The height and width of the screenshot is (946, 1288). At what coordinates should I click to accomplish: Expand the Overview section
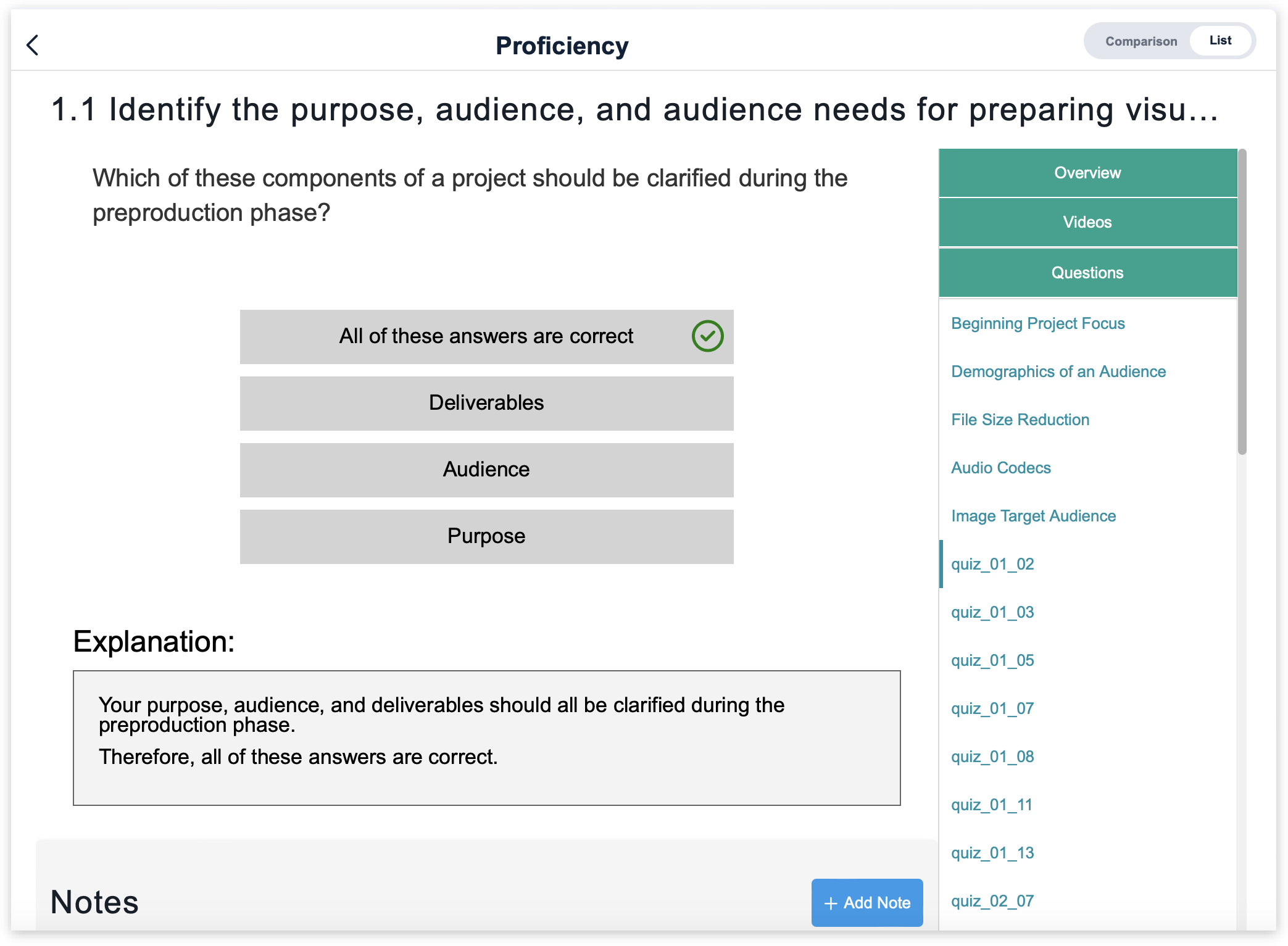tap(1087, 173)
